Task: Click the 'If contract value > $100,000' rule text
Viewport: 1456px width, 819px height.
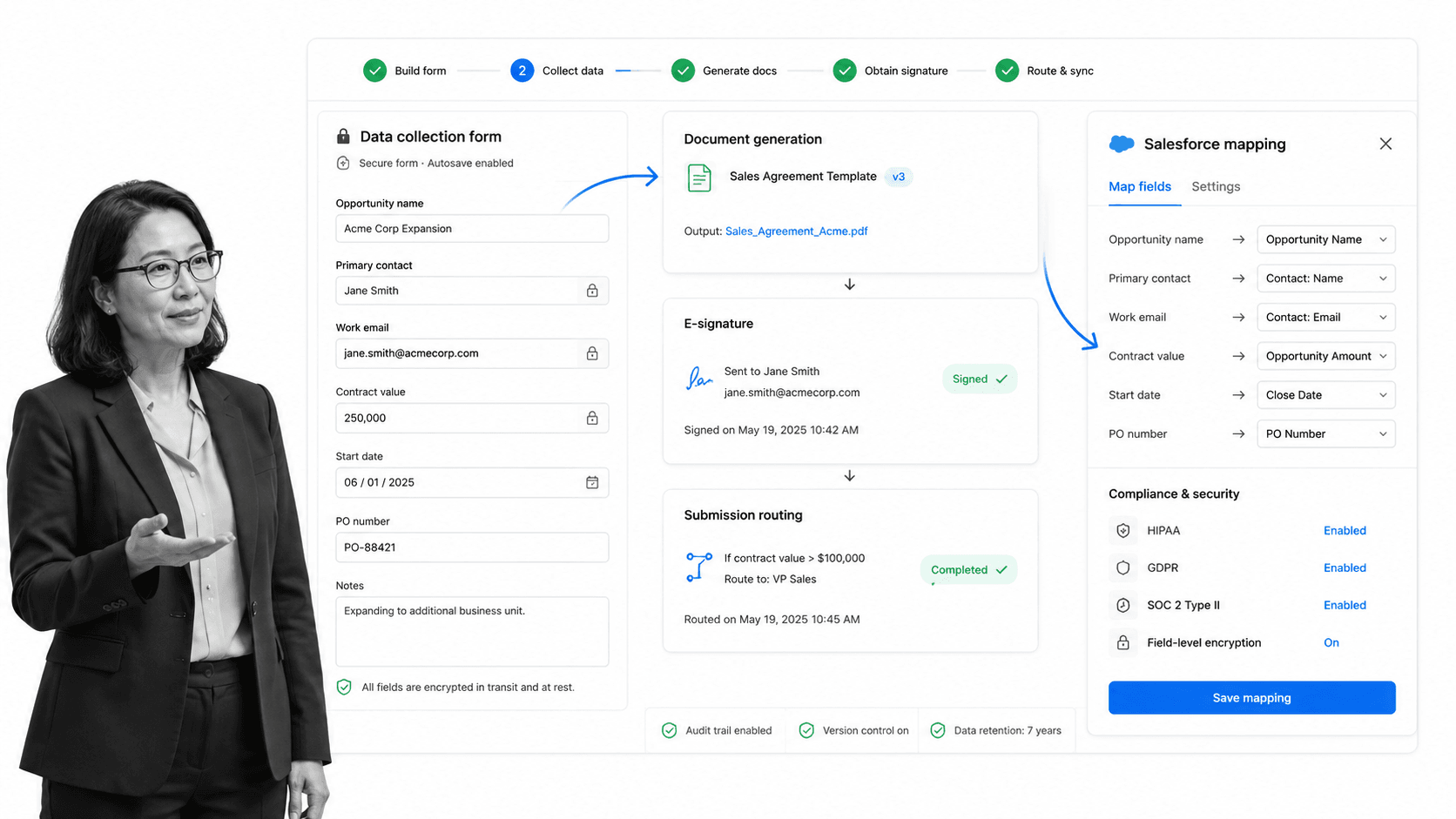Action: [794, 558]
